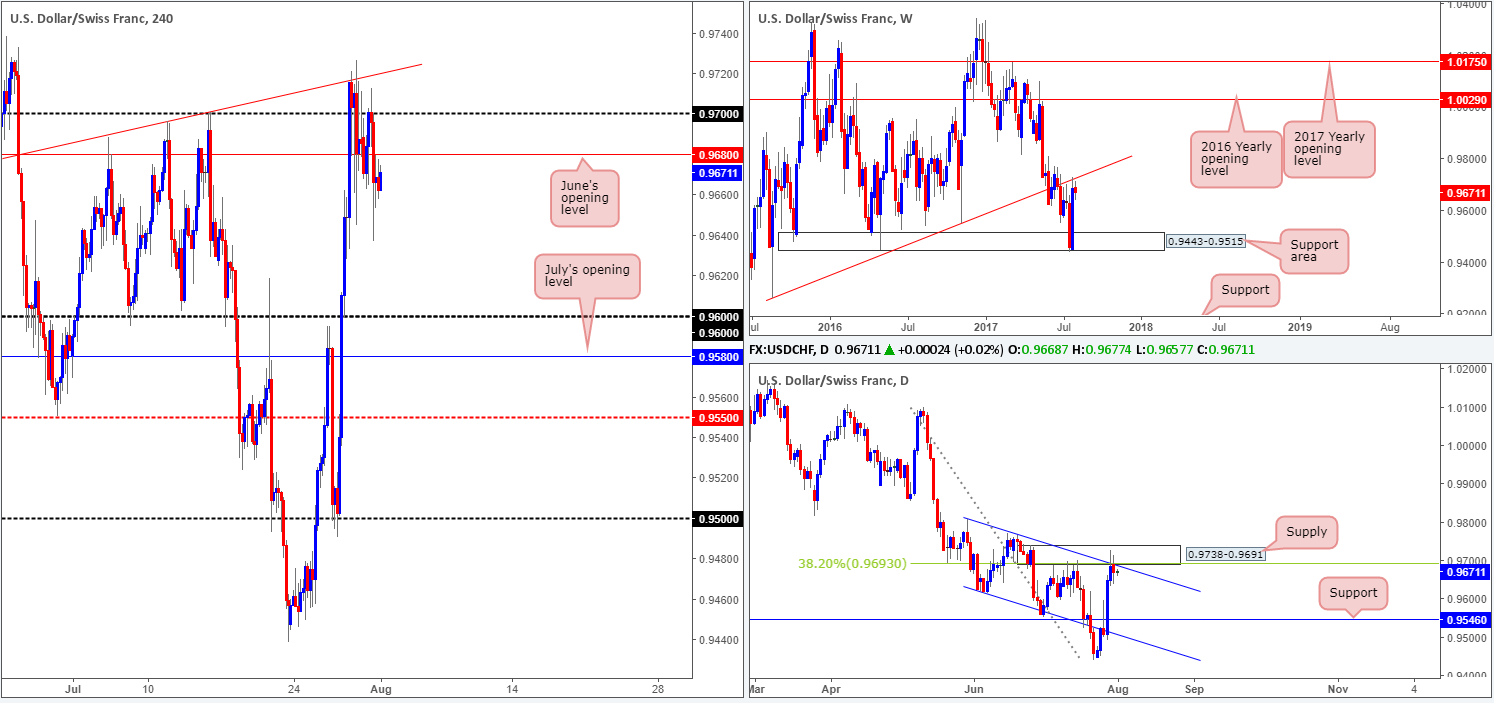Click the red '1.00290' price label on weekly chart

pyautogui.click(x=1466, y=99)
